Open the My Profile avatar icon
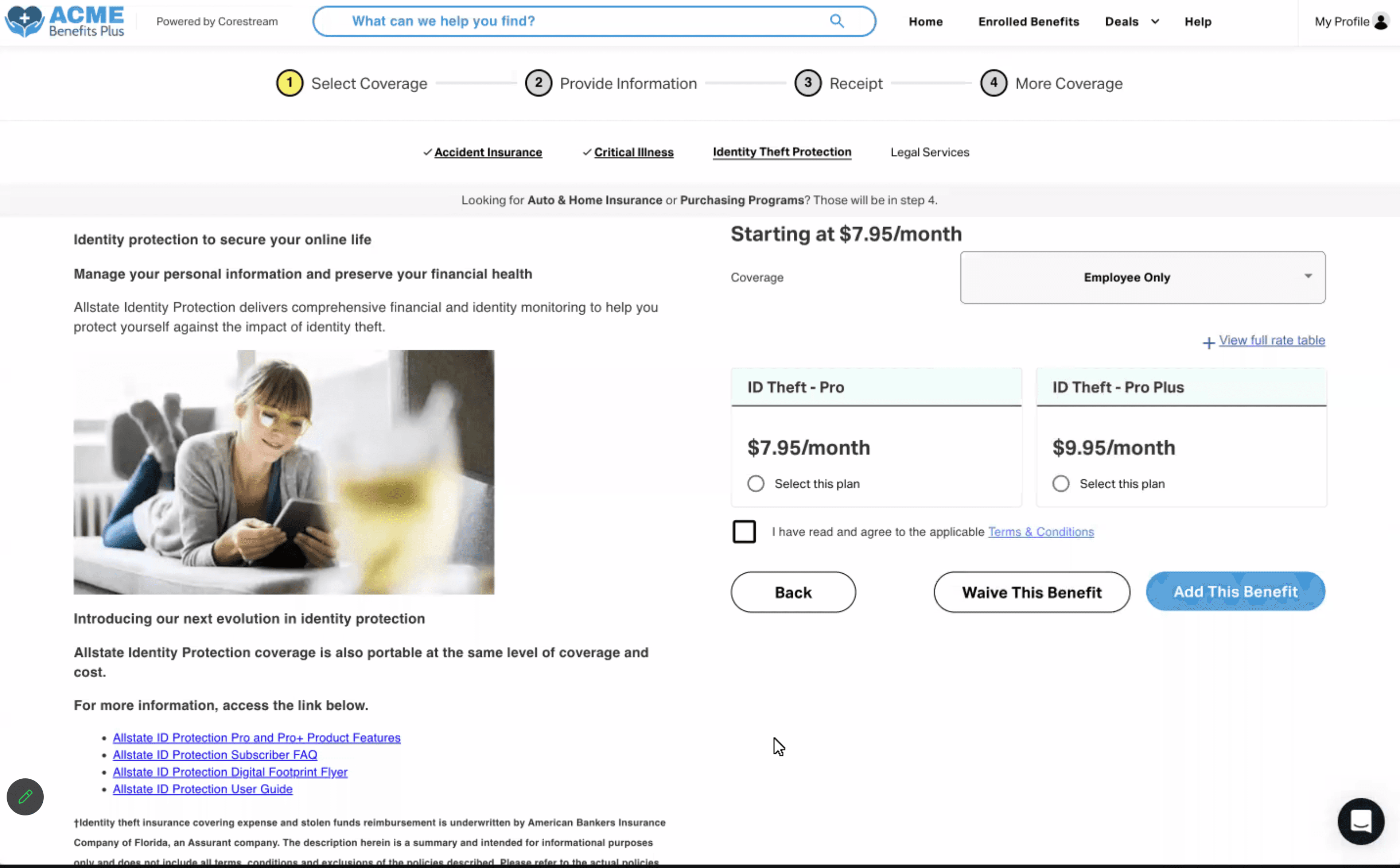 [x=1381, y=22]
